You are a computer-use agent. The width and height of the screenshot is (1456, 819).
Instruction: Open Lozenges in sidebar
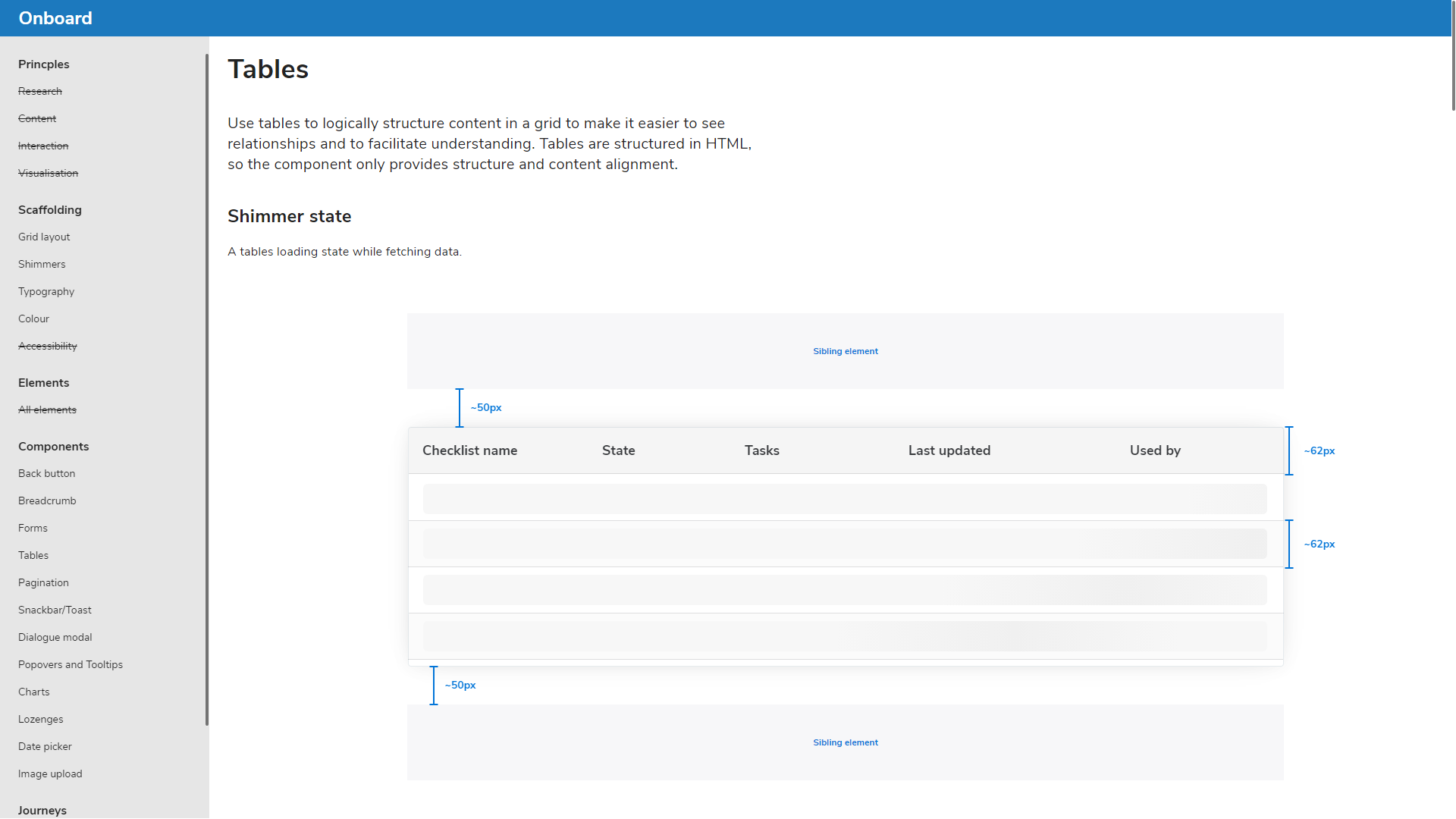tap(40, 719)
